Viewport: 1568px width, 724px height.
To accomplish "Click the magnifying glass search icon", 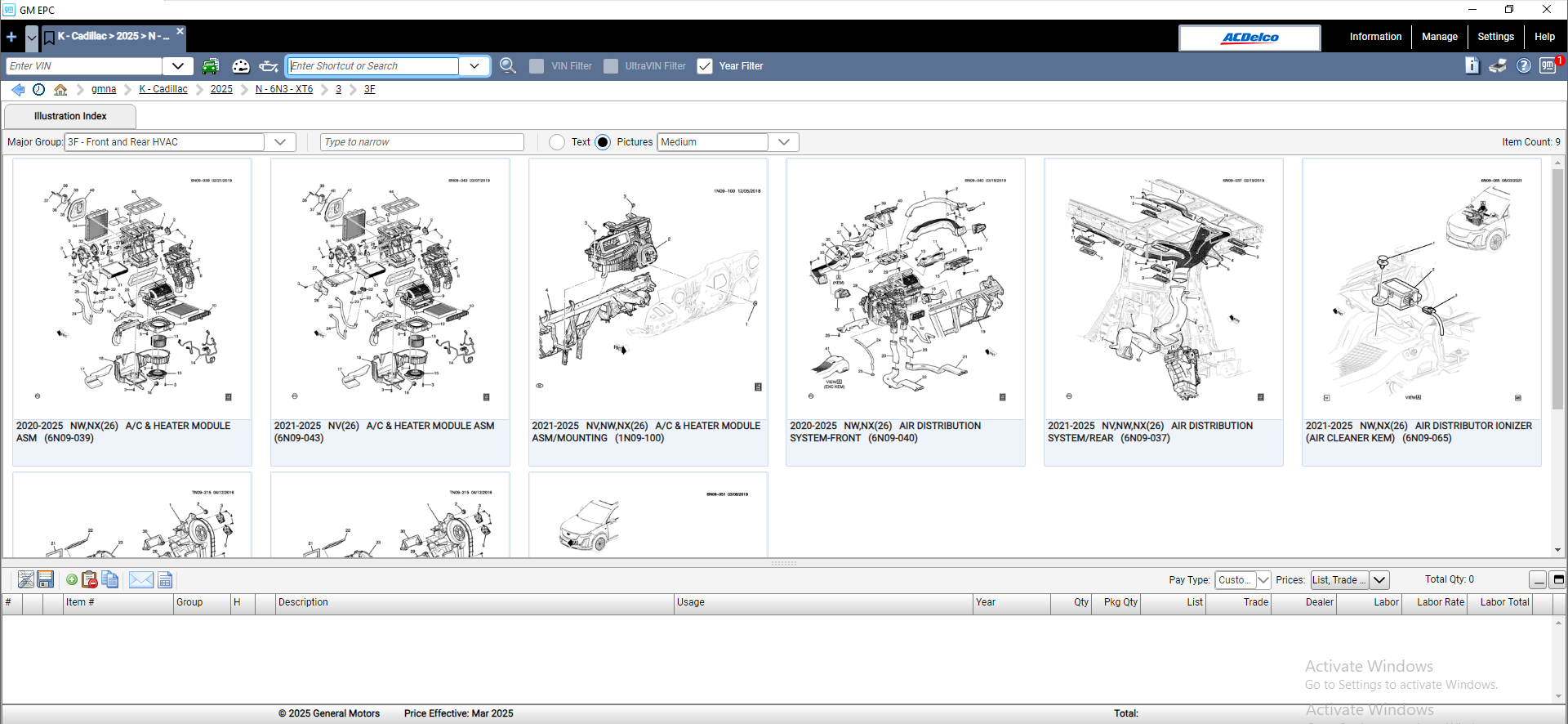I will (x=508, y=65).
